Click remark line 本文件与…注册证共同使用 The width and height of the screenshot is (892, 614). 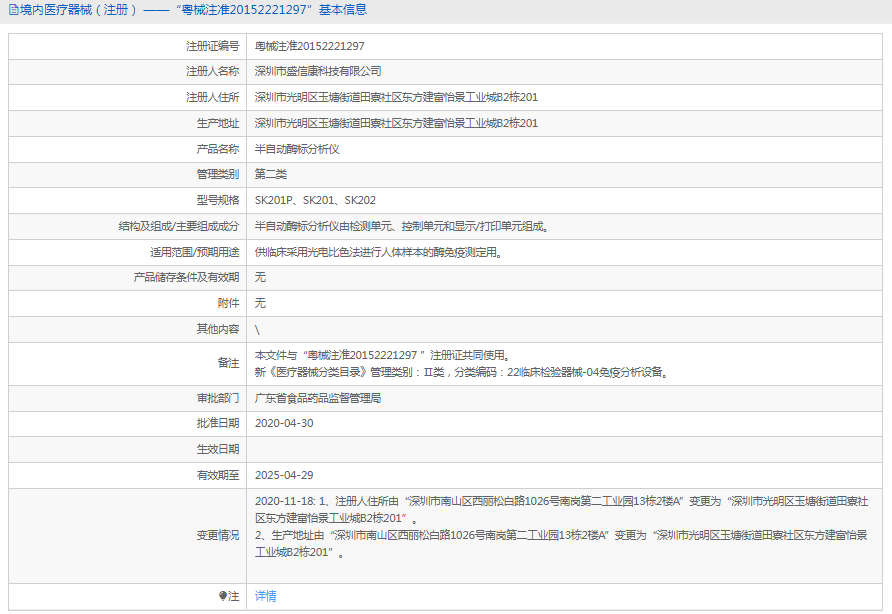(x=383, y=355)
